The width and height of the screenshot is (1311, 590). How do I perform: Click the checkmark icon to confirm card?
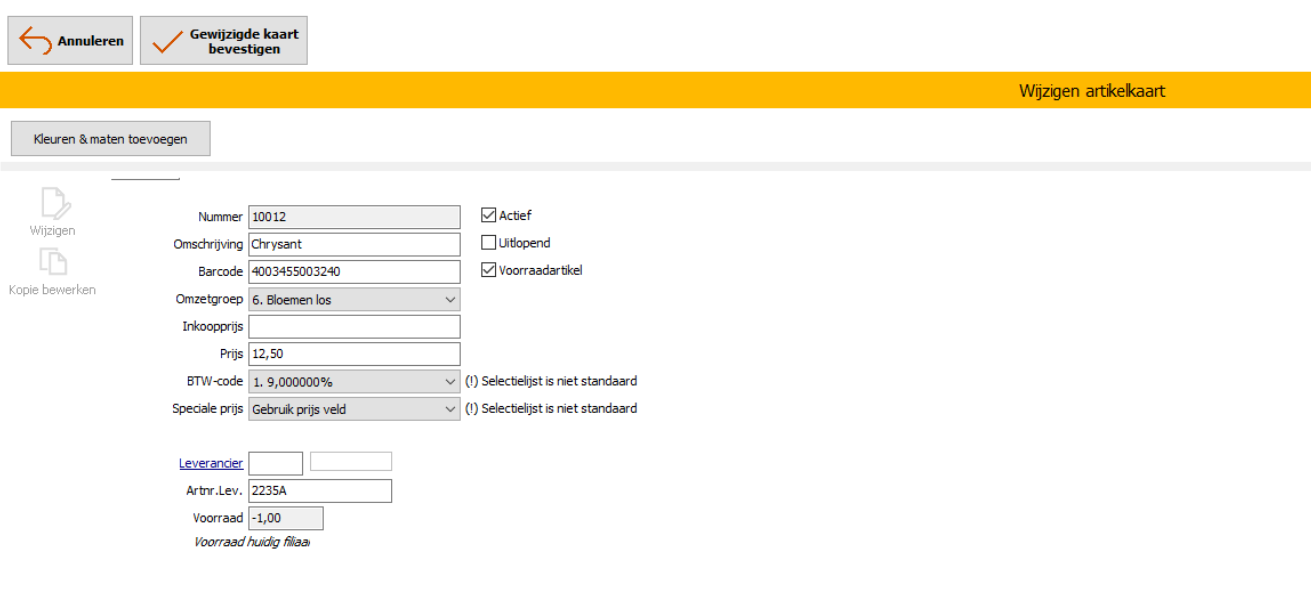point(167,41)
